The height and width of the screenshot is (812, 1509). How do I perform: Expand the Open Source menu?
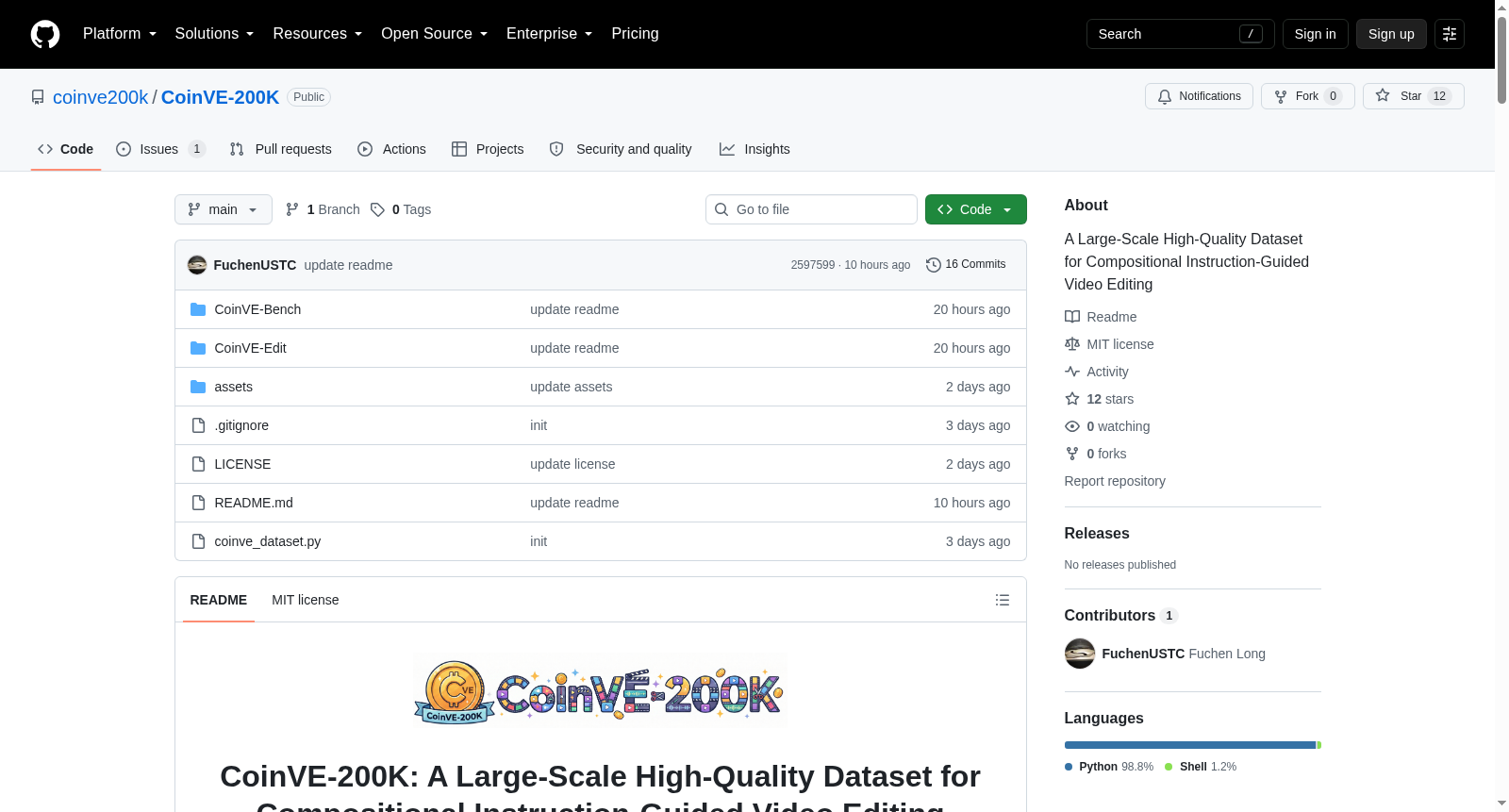pyautogui.click(x=435, y=34)
